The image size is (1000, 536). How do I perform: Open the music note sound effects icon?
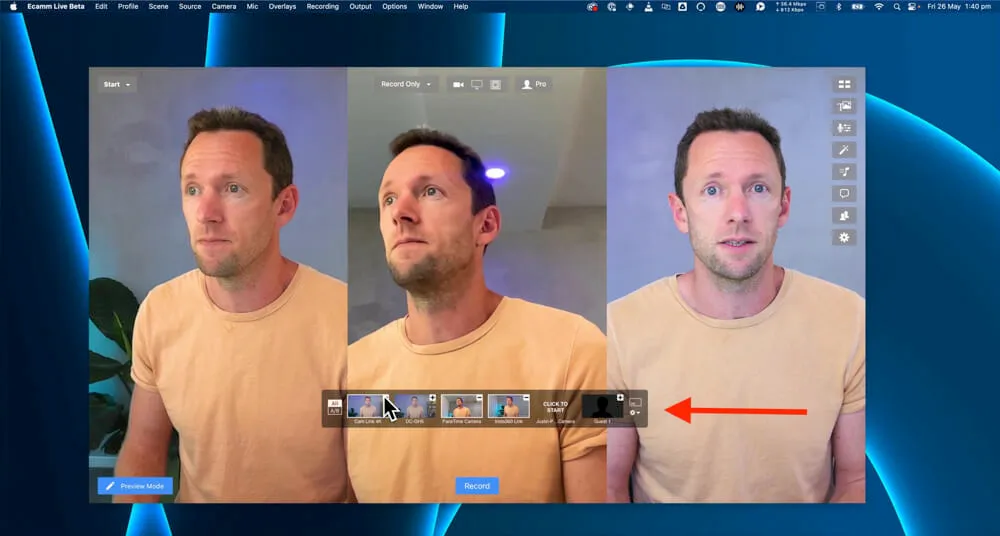(844, 172)
